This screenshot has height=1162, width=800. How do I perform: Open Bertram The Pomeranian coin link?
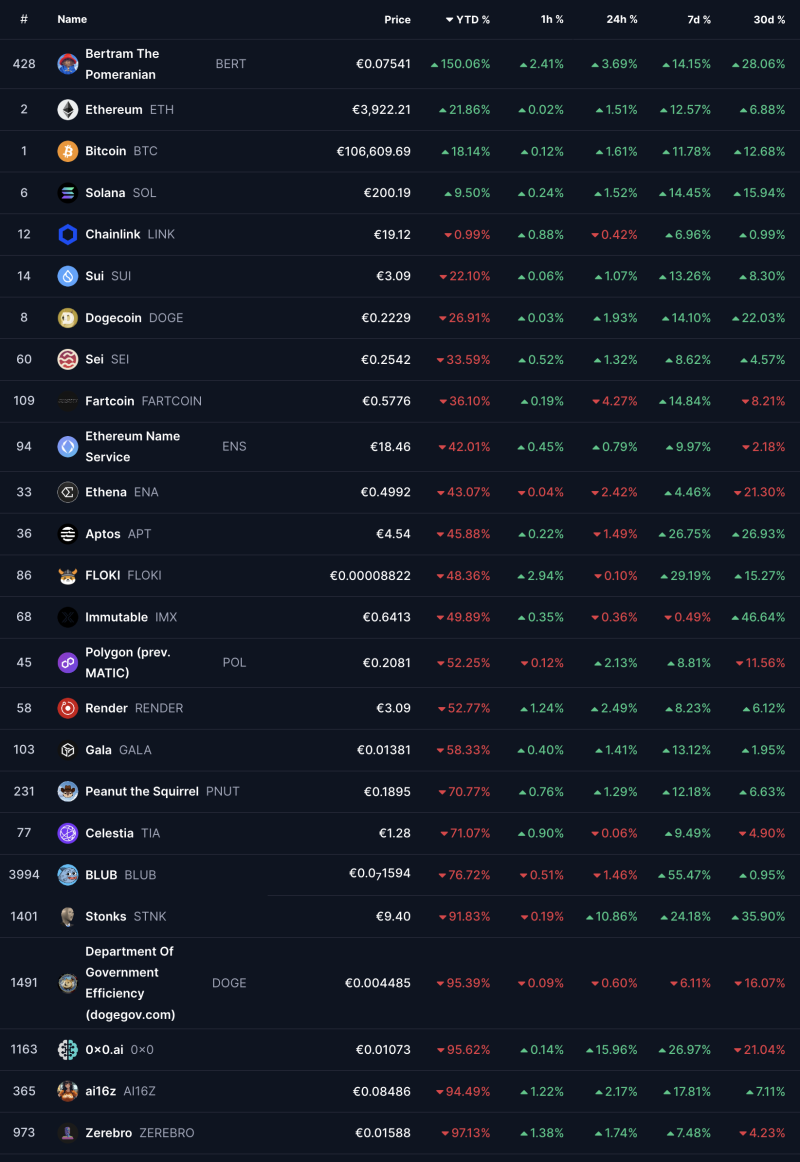click(122, 64)
